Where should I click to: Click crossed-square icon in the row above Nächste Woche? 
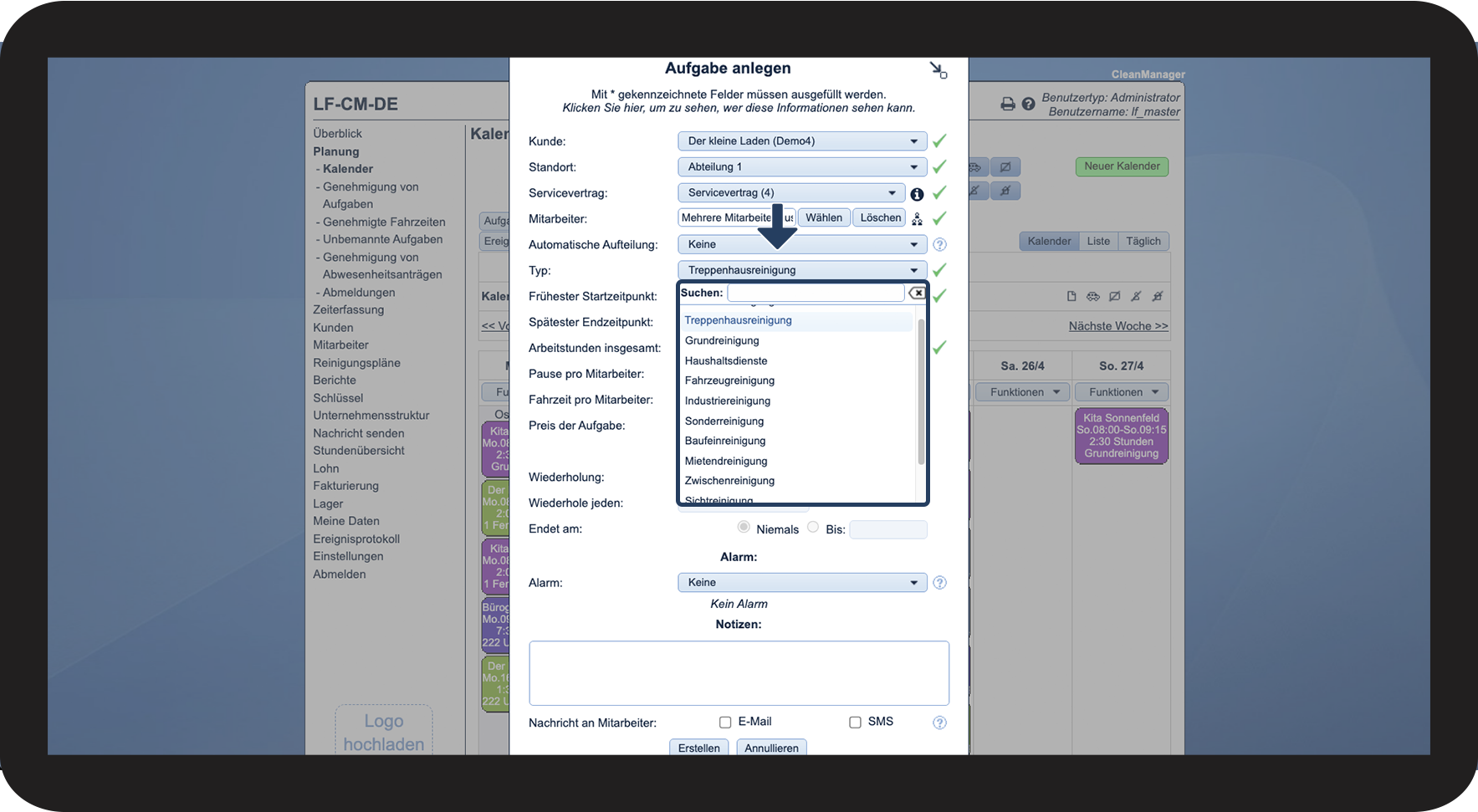point(1114,296)
